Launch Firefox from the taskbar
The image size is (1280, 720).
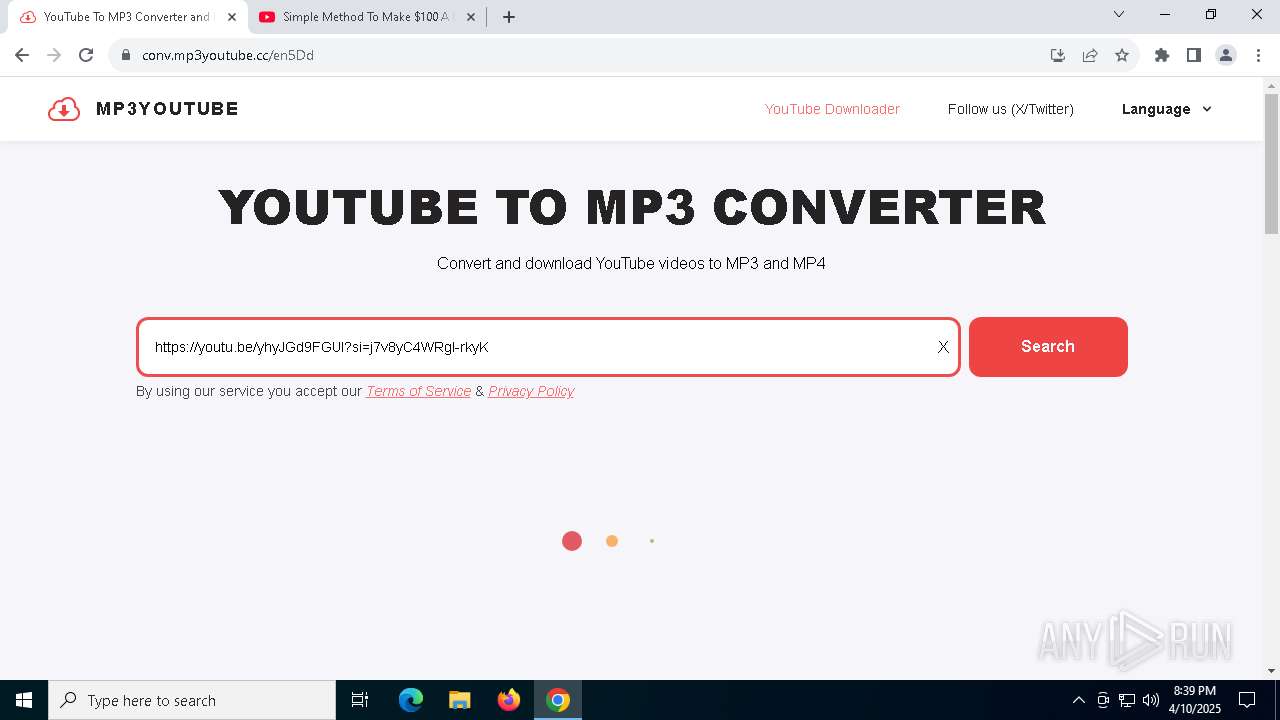[509, 700]
